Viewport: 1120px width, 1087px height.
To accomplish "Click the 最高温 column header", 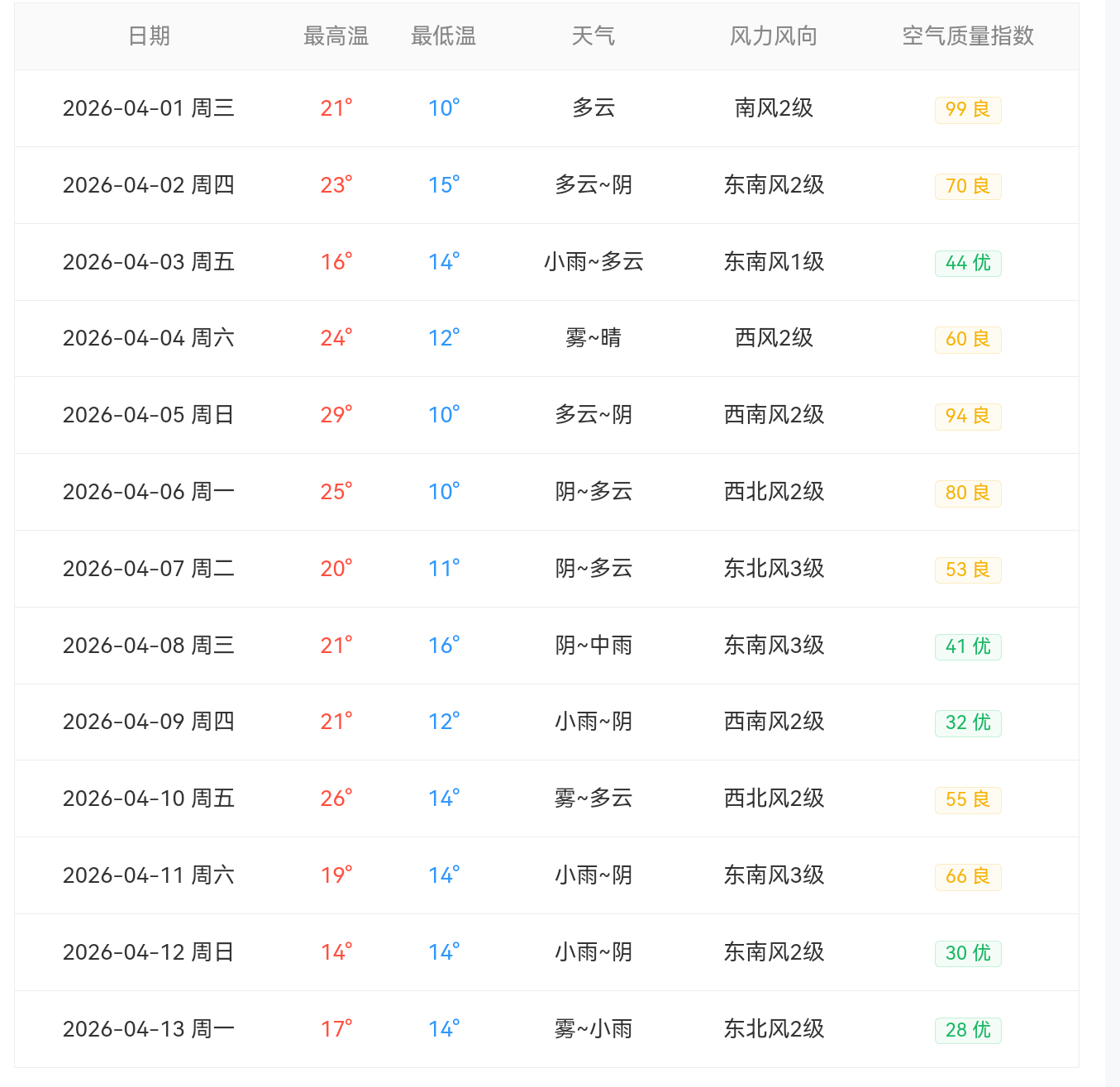I will click(336, 36).
